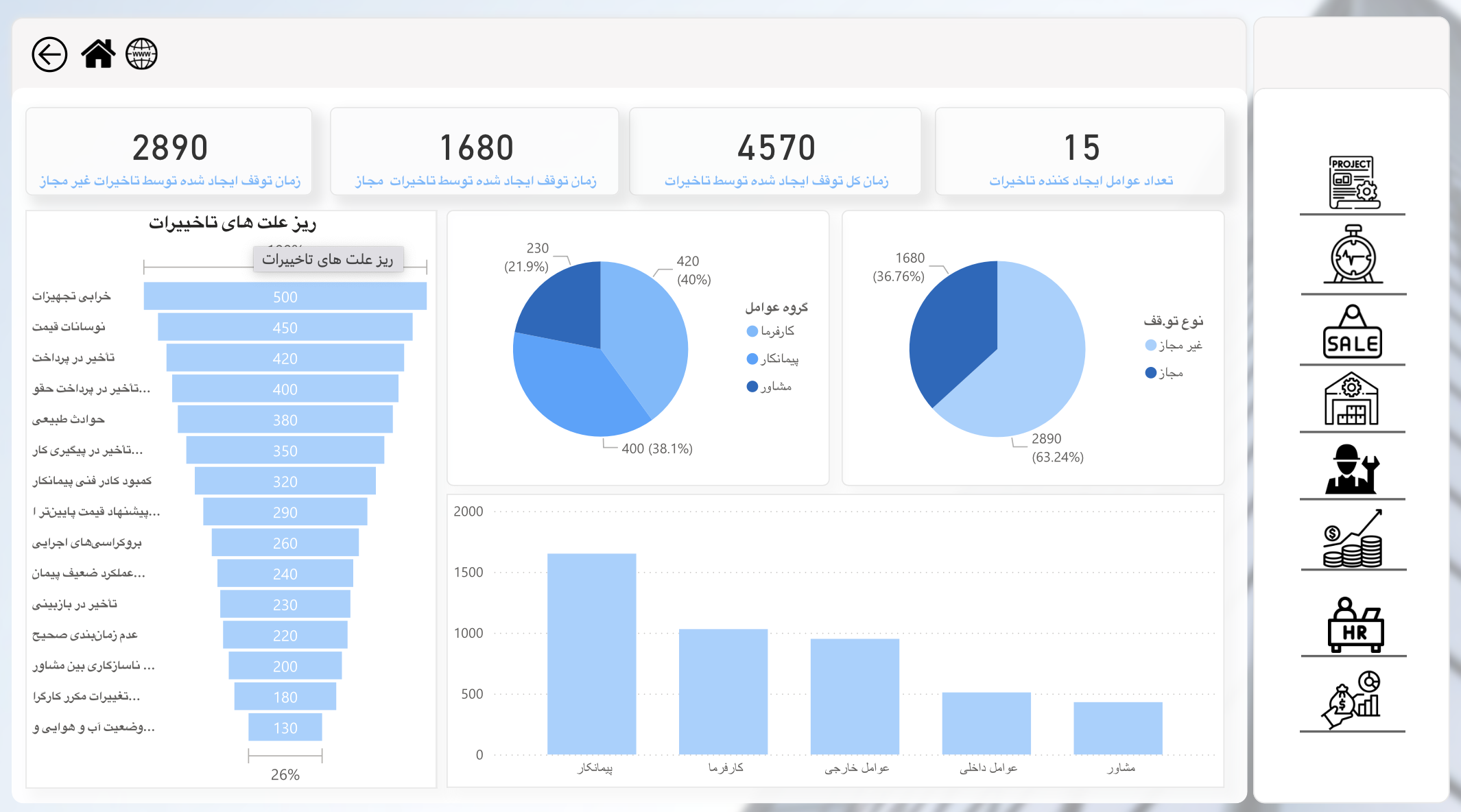
Task: Open the Project page icon in sidebar
Action: 1353,182
